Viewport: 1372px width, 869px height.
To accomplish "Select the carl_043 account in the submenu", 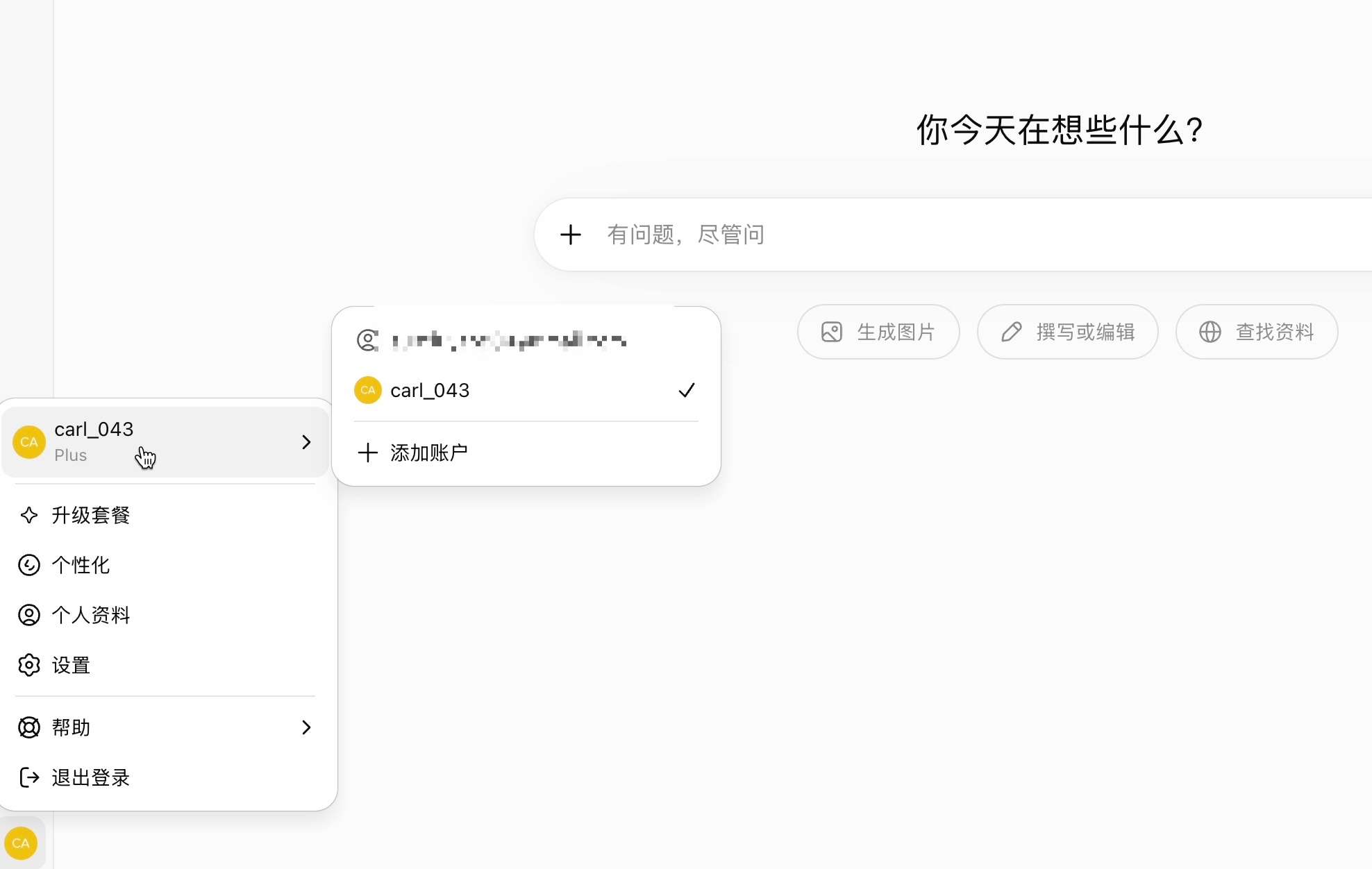I will (x=526, y=390).
